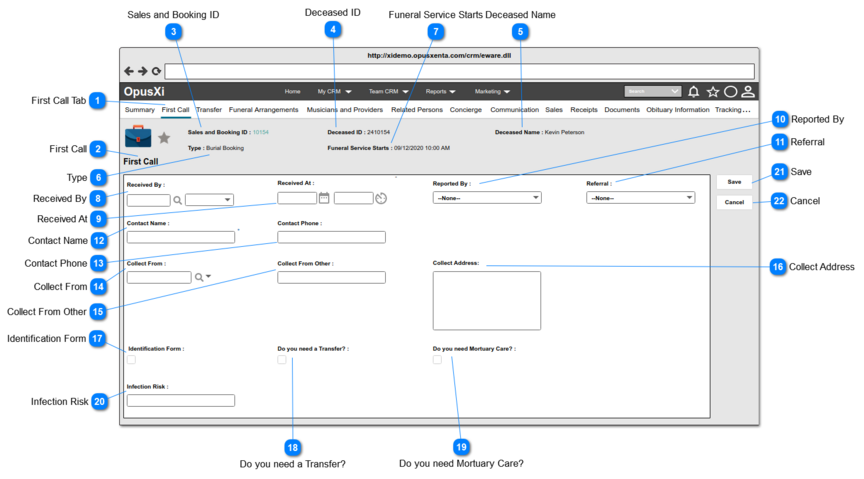Screen dimensions: 864x479
Task: Expand the Marketing menu
Action: tap(492, 92)
